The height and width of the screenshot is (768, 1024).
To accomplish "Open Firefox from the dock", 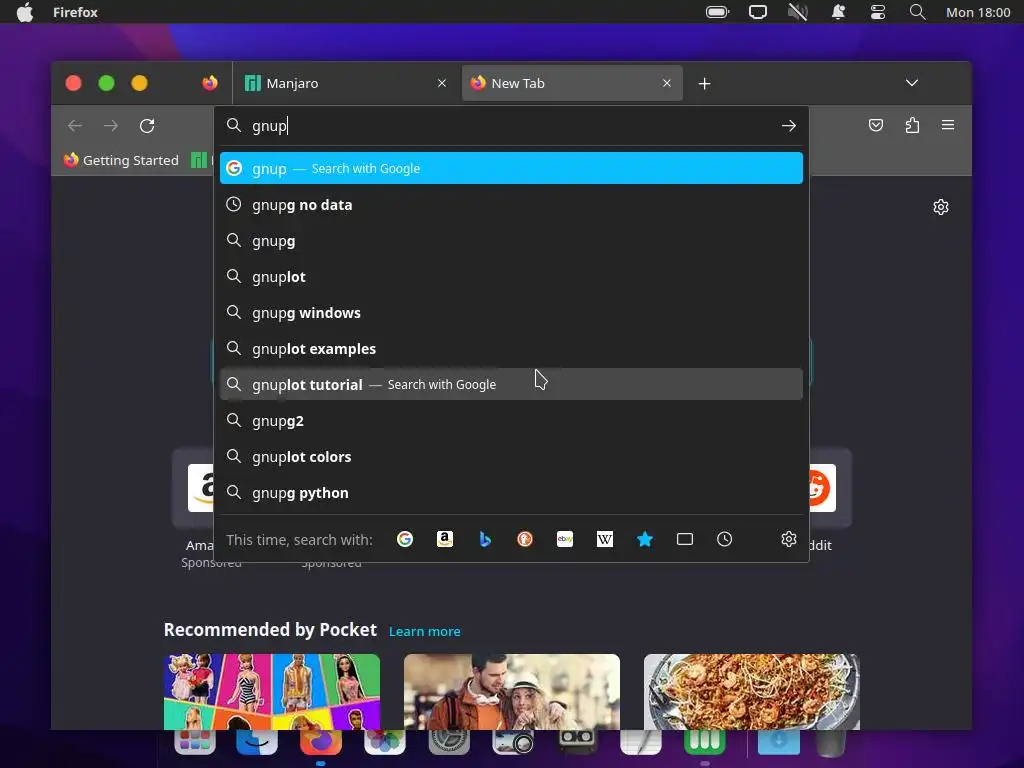I will click(x=321, y=742).
